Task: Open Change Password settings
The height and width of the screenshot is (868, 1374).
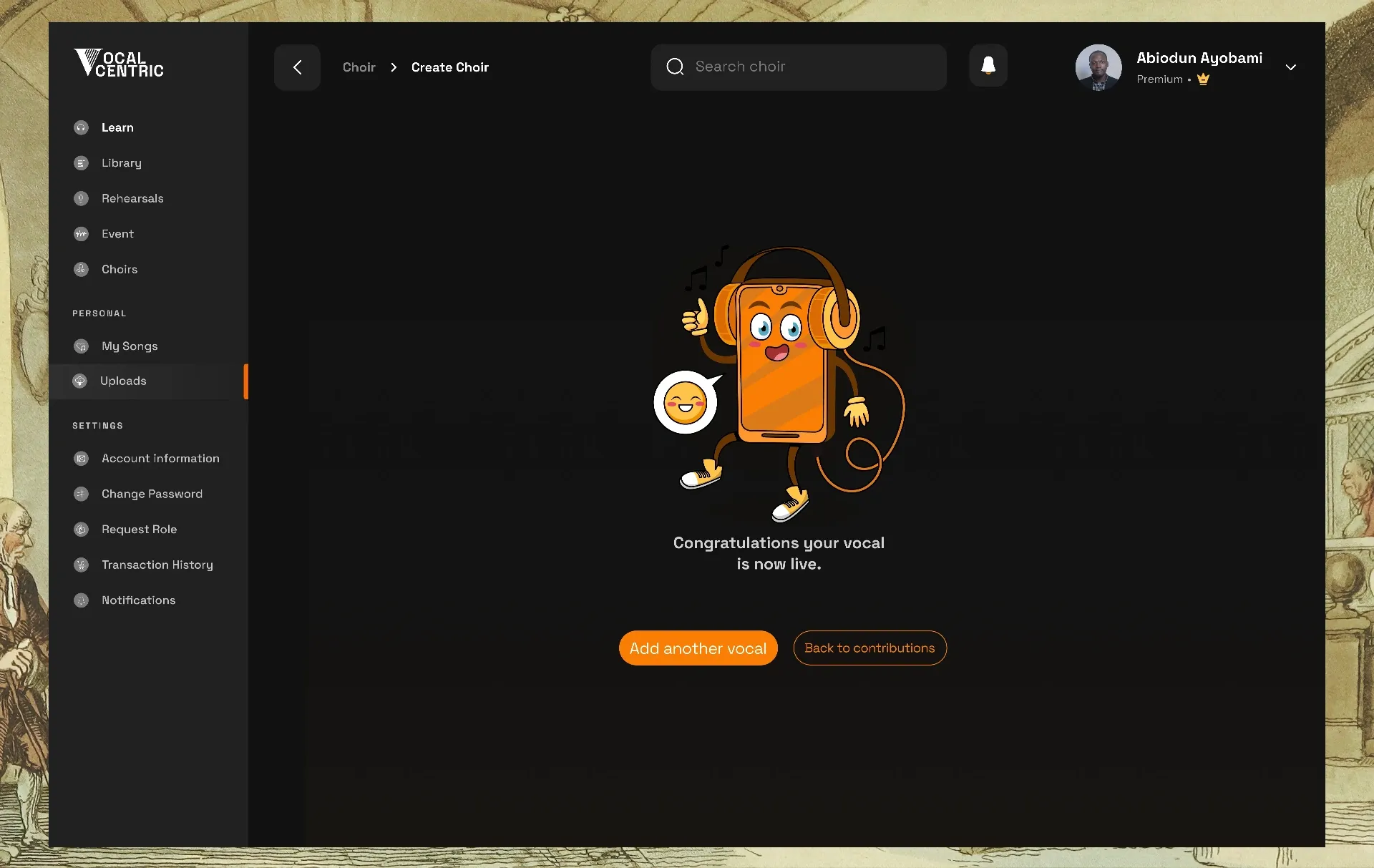Action: 152,494
